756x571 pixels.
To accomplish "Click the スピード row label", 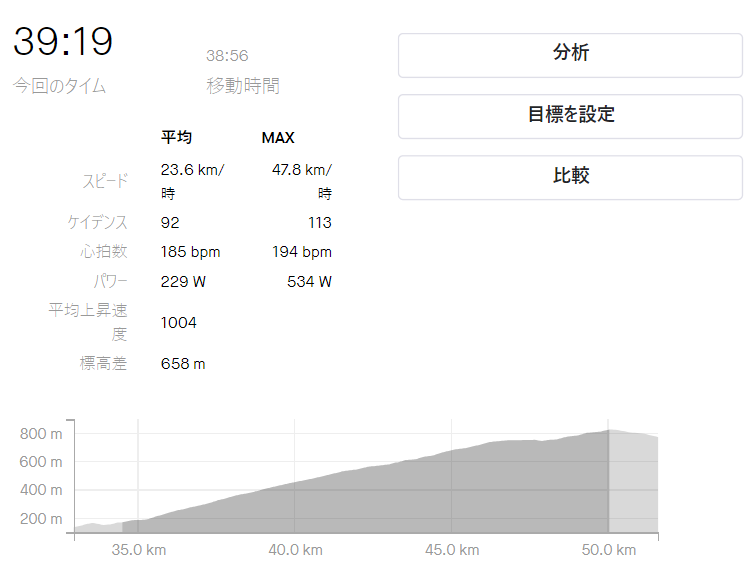I will (105, 181).
